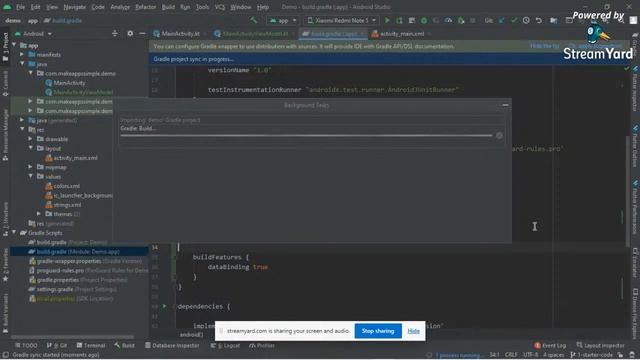Toggle the Build Variants side tab
640x360 pixels.
click(x=5, y=313)
